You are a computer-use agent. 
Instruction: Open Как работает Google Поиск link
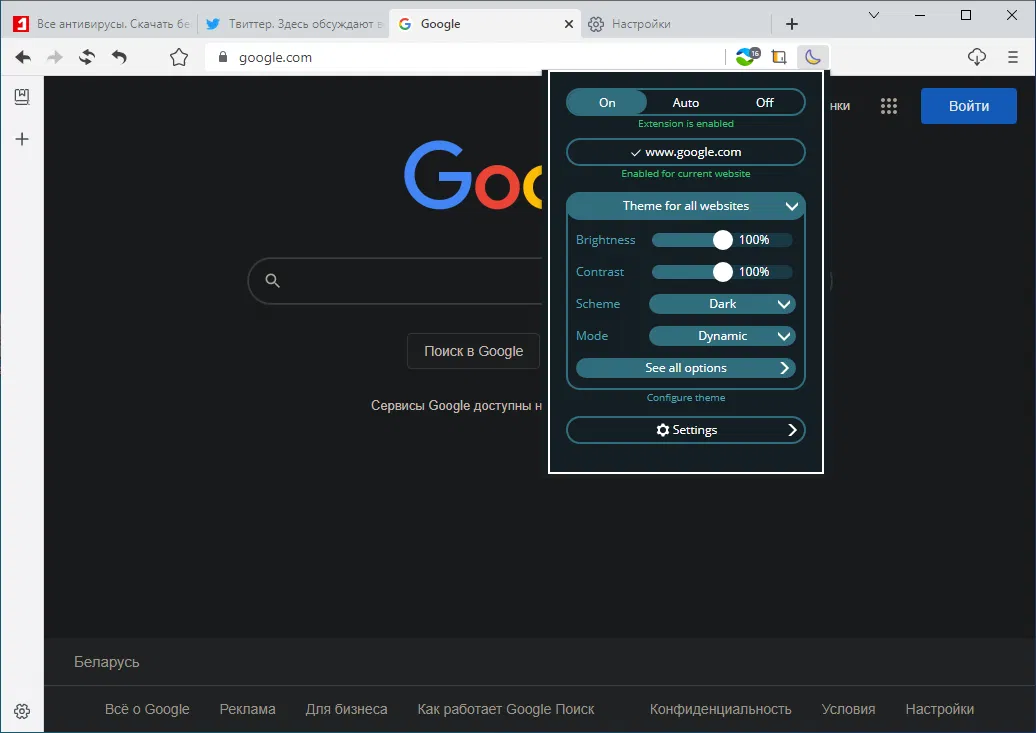click(506, 709)
